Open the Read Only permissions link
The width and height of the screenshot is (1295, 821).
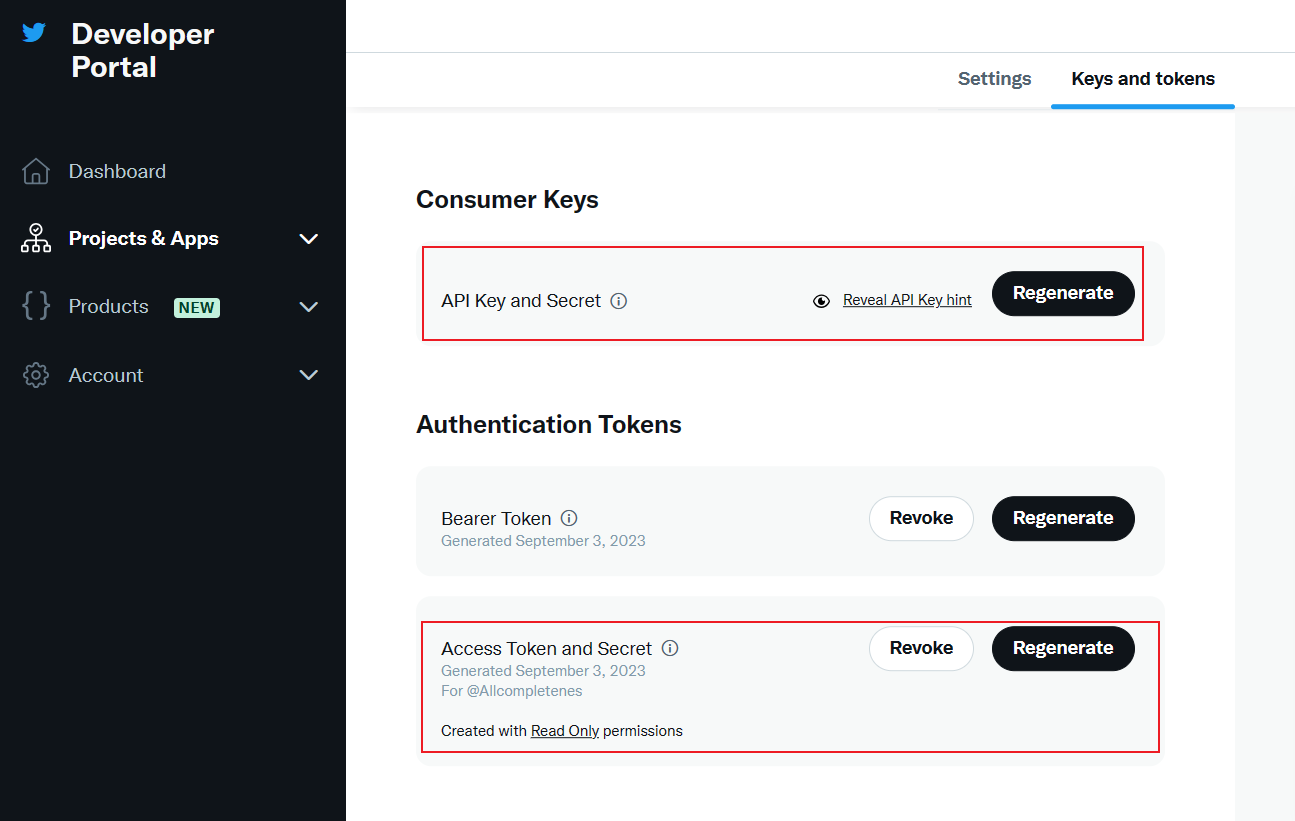pos(565,731)
